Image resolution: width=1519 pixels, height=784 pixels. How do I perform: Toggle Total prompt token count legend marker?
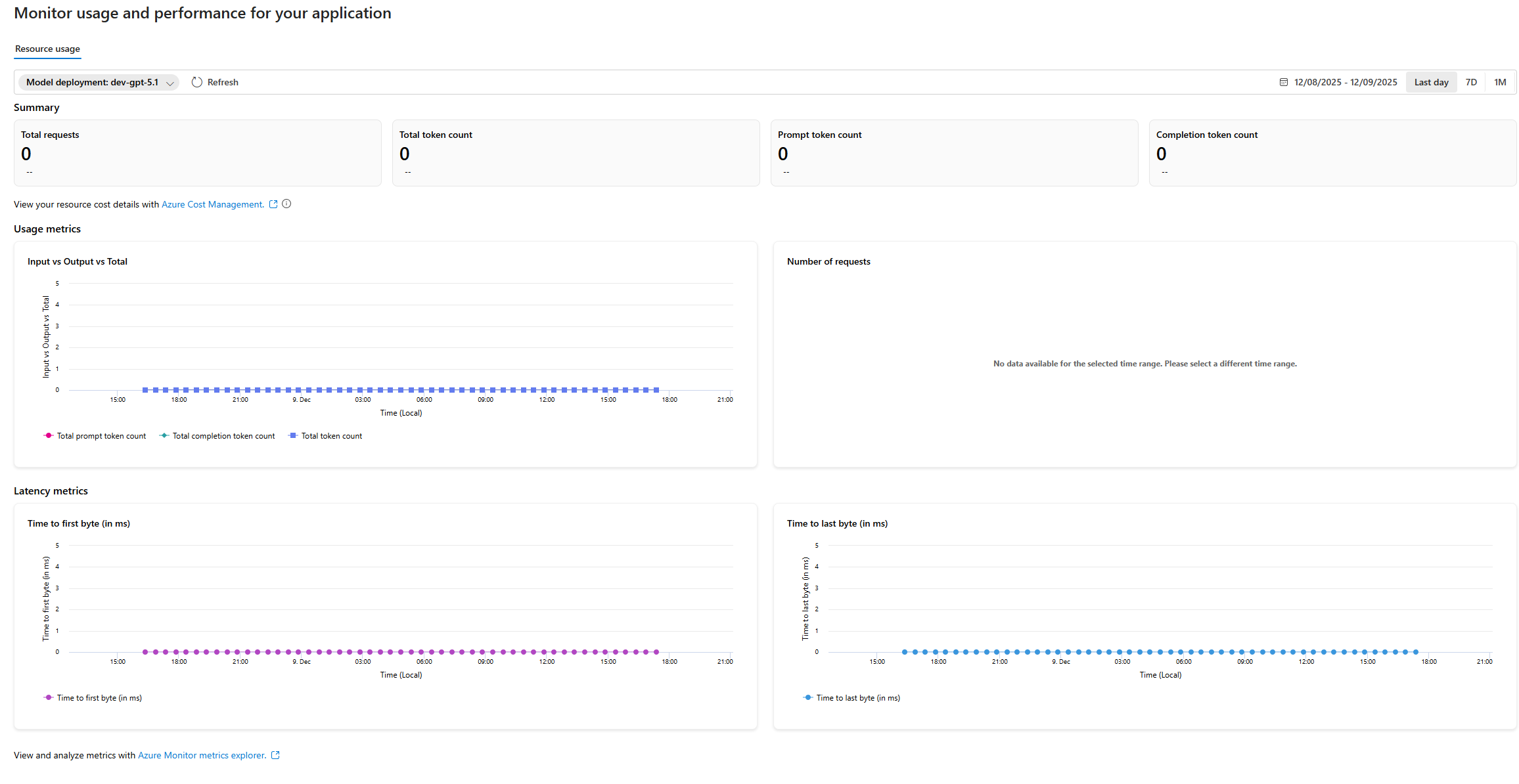pyautogui.click(x=49, y=436)
